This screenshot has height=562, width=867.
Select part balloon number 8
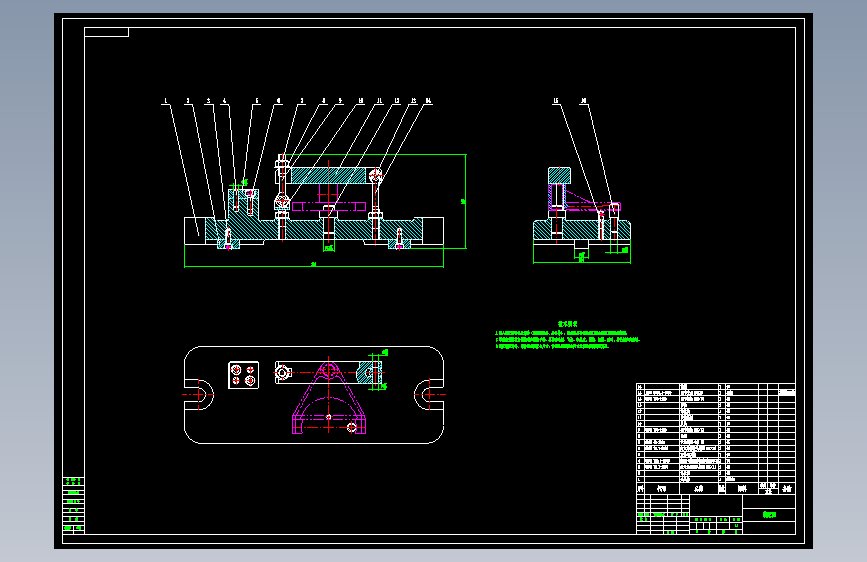tap(324, 101)
